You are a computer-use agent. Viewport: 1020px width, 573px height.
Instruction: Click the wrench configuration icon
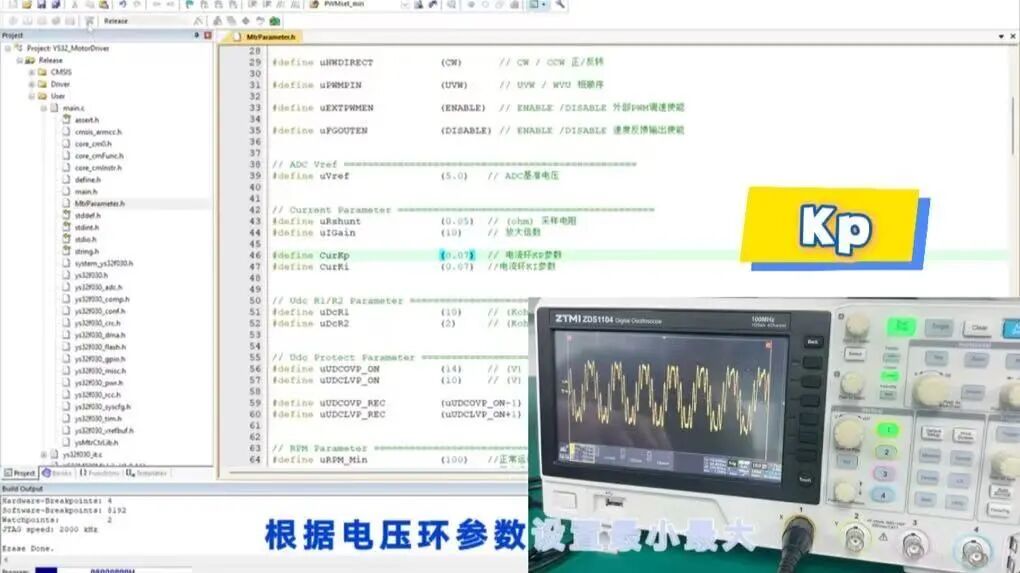click(560, 5)
